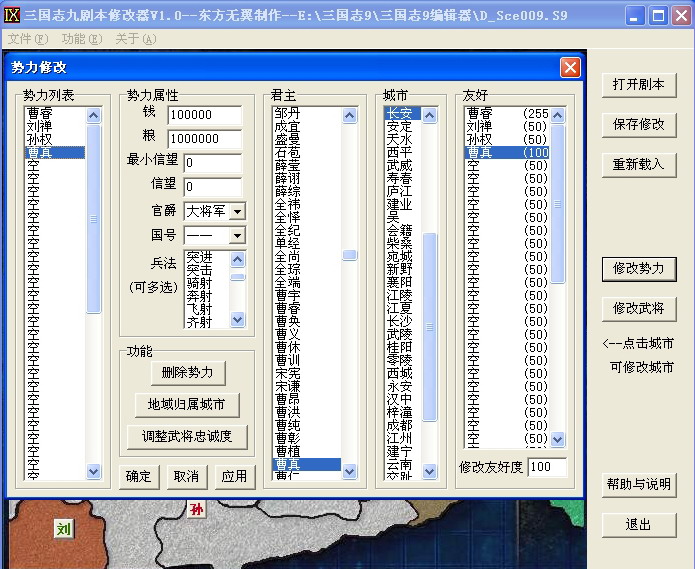Click the 修改友好度 input field
The width and height of the screenshot is (695, 569).
tap(547, 467)
